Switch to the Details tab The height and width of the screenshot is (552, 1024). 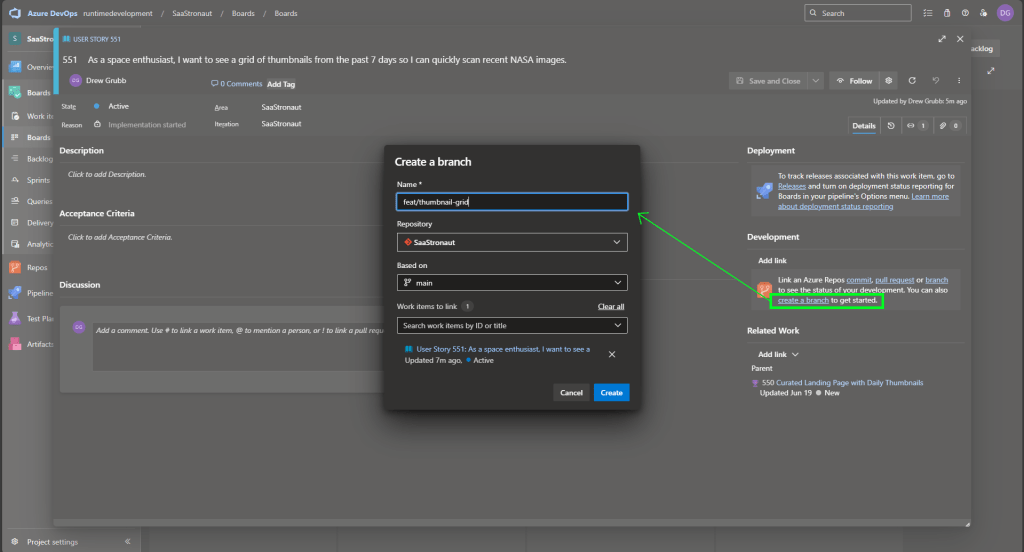click(x=862, y=126)
